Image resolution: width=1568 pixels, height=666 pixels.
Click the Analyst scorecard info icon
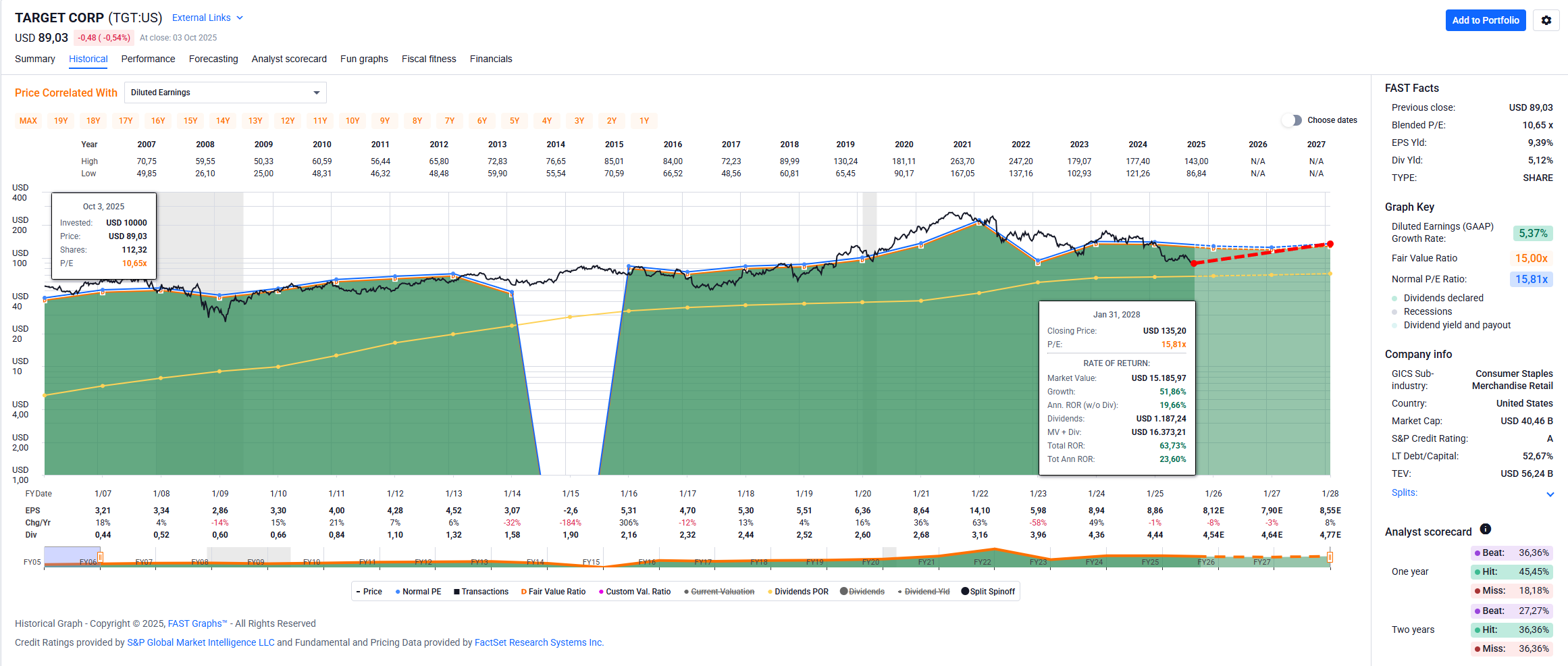[1485, 530]
